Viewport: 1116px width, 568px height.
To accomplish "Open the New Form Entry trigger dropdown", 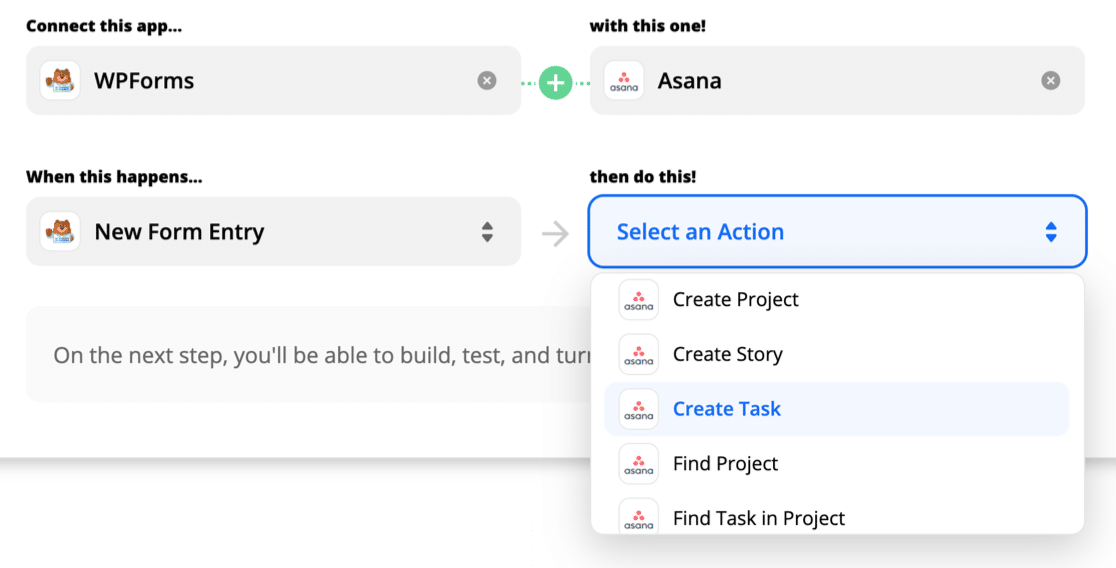I will (x=273, y=231).
